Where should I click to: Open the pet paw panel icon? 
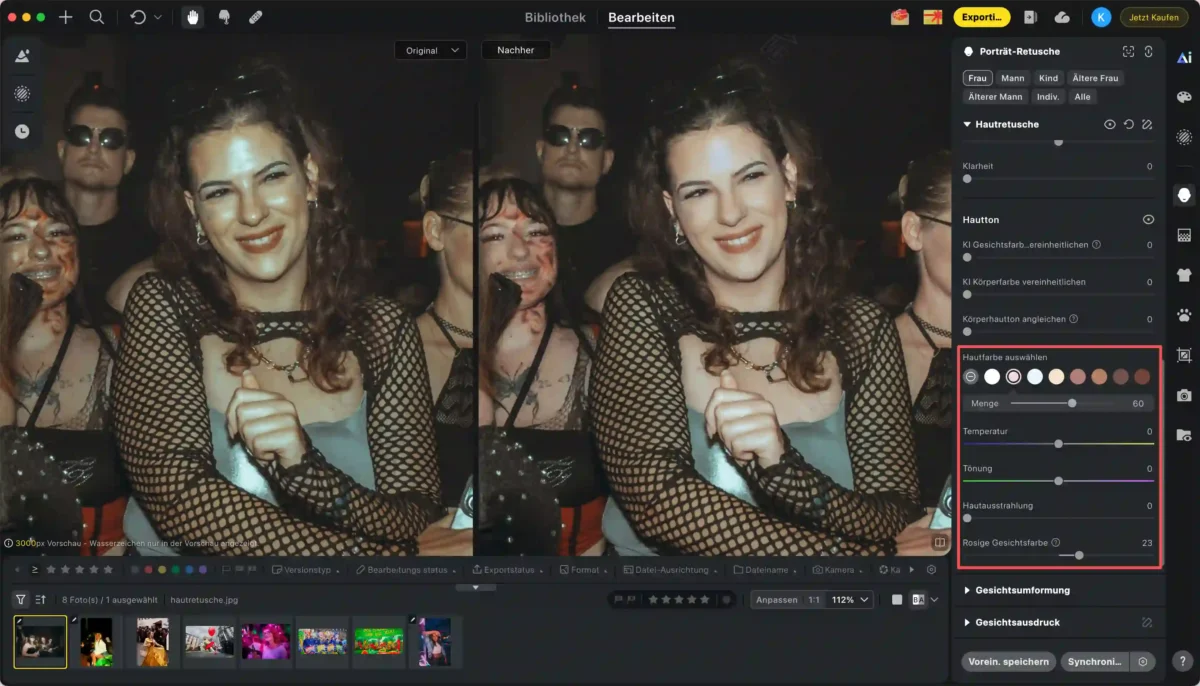tap(1184, 315)
